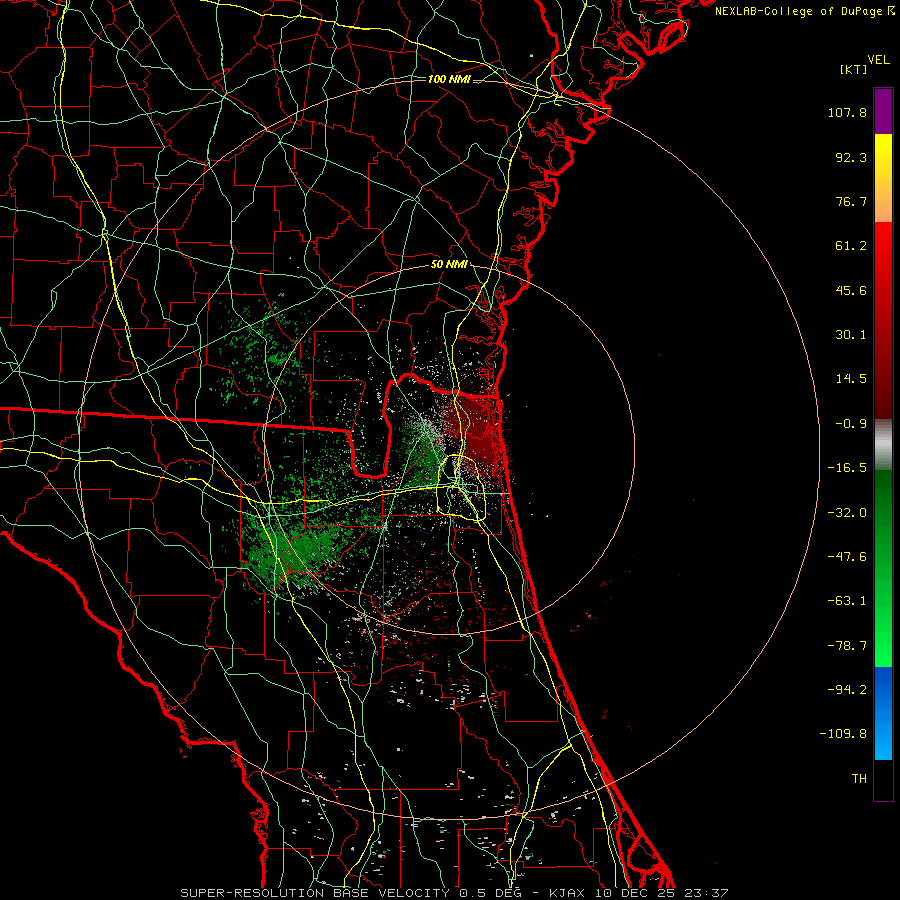Click the 76.7 legend value
The width and height of the screenshot is (900, 900).
pyautogui.click(x=851, y=201)
